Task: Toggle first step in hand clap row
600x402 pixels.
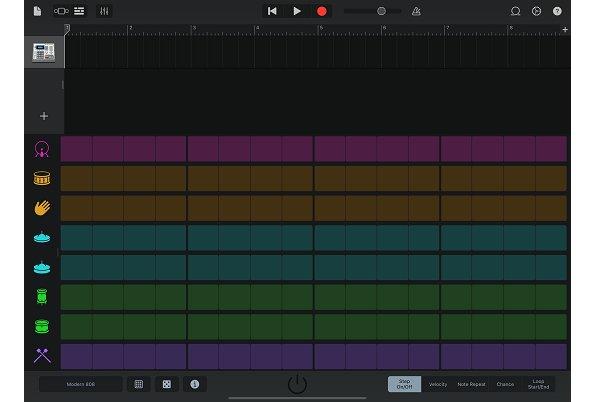Action: [77, 208]
